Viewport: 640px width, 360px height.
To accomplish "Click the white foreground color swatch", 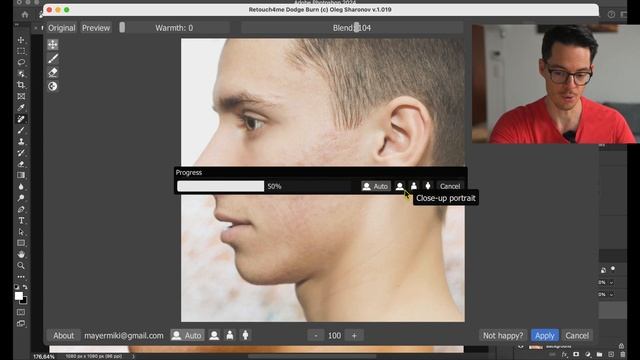I will click(18, 296).
